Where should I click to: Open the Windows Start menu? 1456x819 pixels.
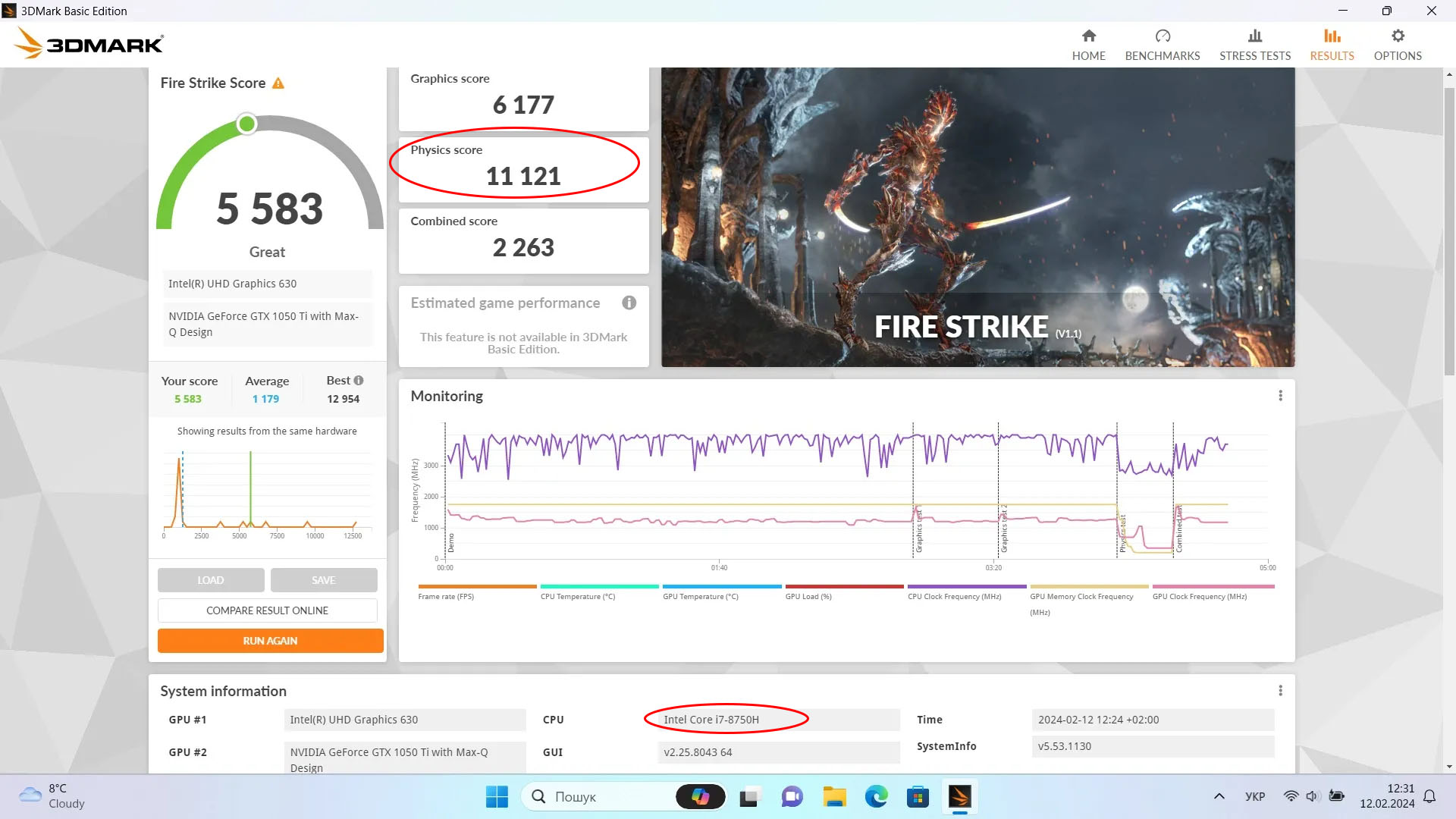[497, 796]
